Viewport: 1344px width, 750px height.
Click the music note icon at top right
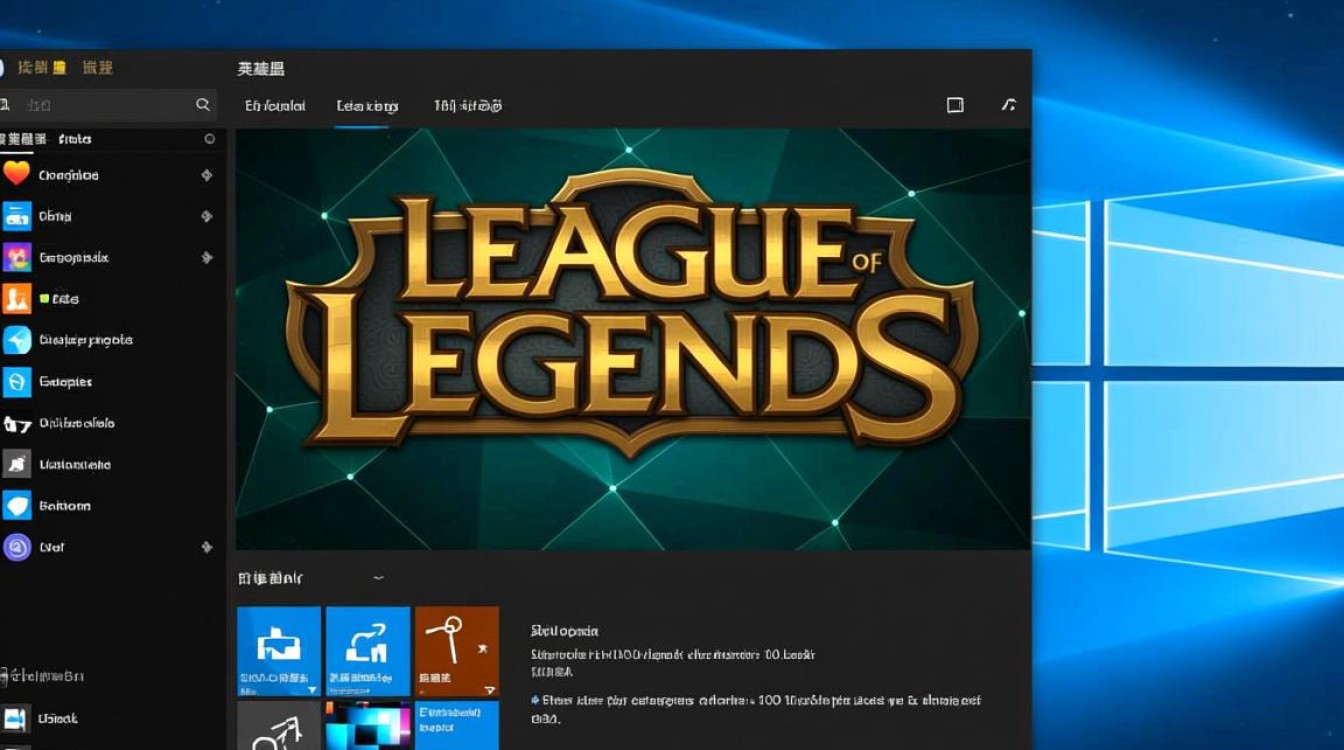pyautogui.click(x=1009, y=104)
